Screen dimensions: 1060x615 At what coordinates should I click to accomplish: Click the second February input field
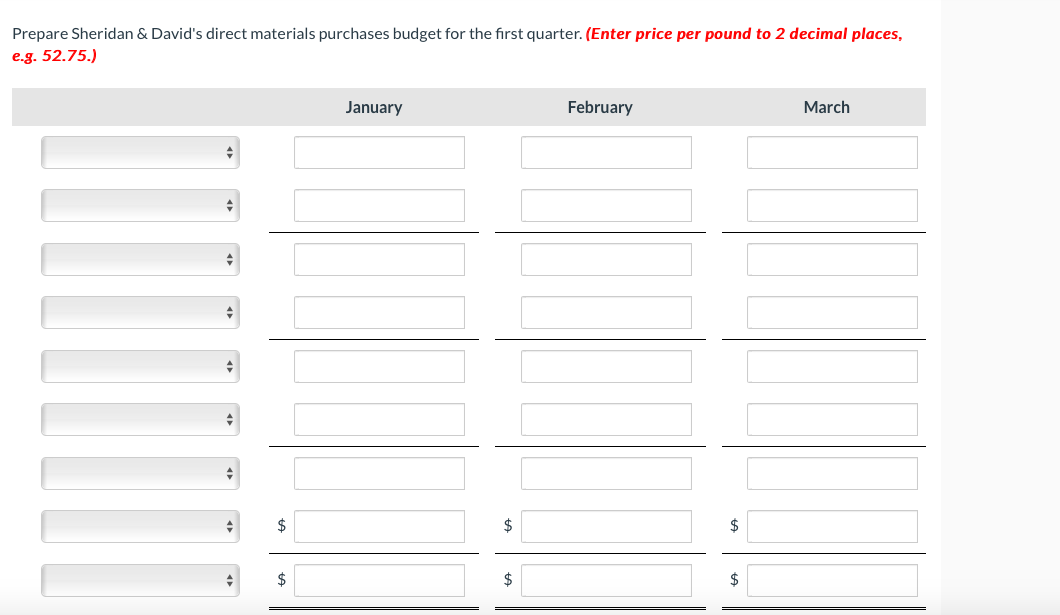click(606, 205)
